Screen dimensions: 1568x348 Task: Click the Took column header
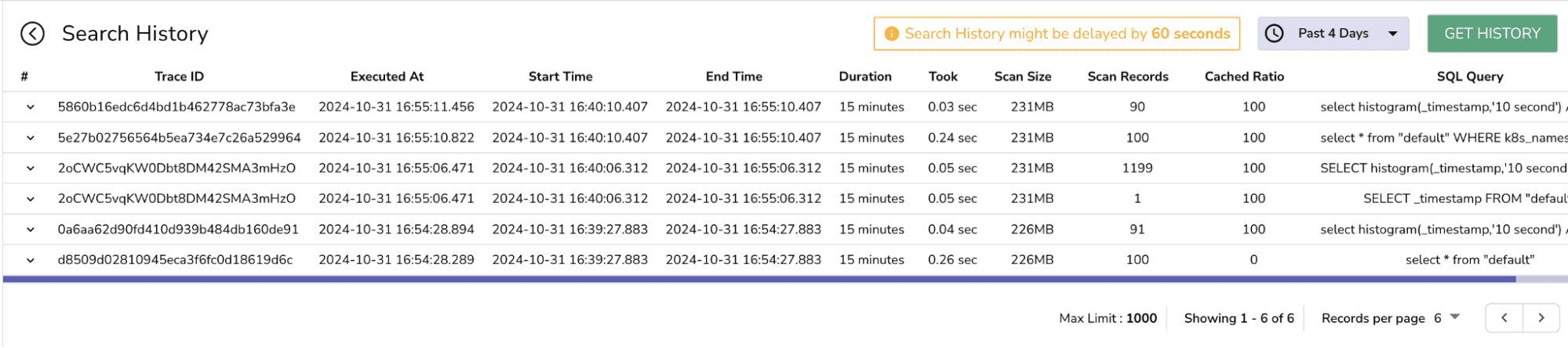click(x=943, y=77)
